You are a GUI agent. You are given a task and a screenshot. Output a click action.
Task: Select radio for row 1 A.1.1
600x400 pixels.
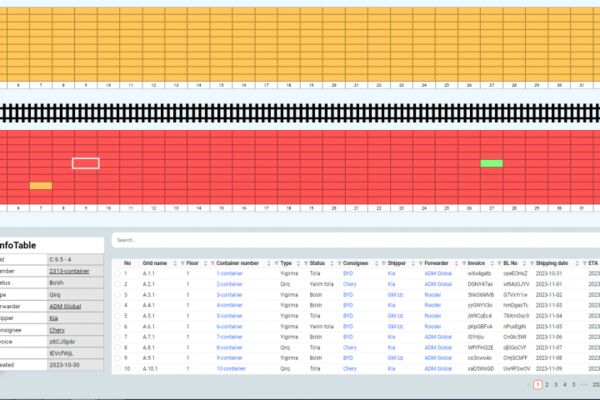pyautogui.click(x=117, y=274)
